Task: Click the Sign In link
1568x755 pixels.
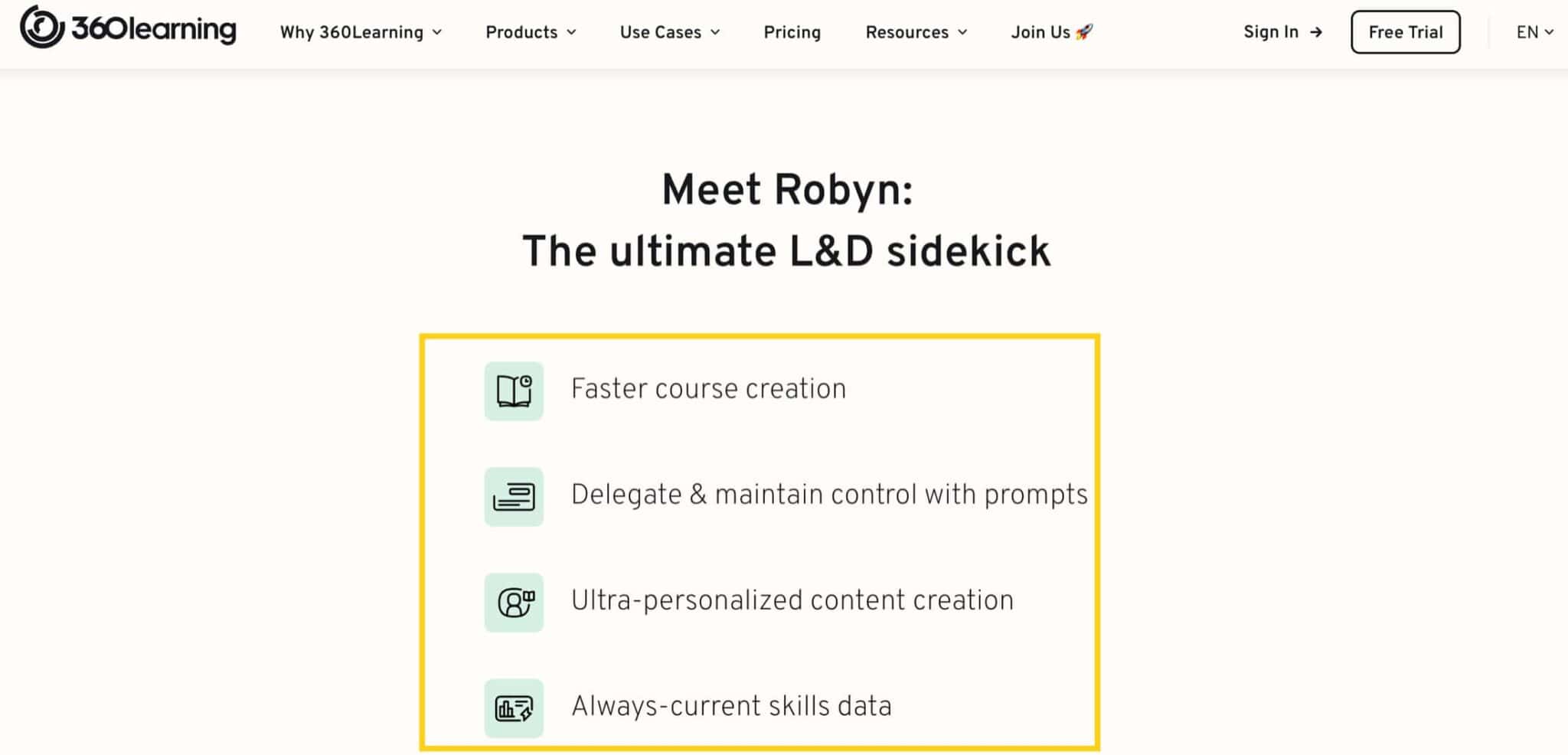Action: [x=1271, y=32]
